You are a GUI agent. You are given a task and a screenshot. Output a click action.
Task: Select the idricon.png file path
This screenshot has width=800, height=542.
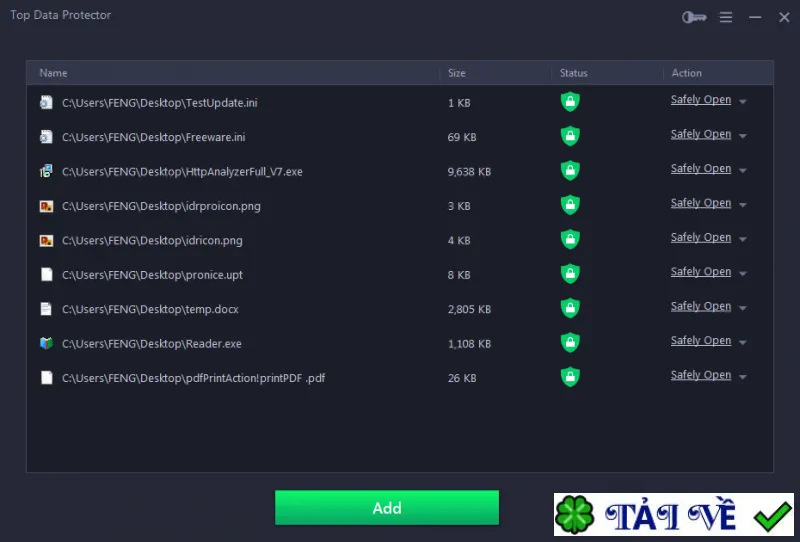tap(152, 240)
